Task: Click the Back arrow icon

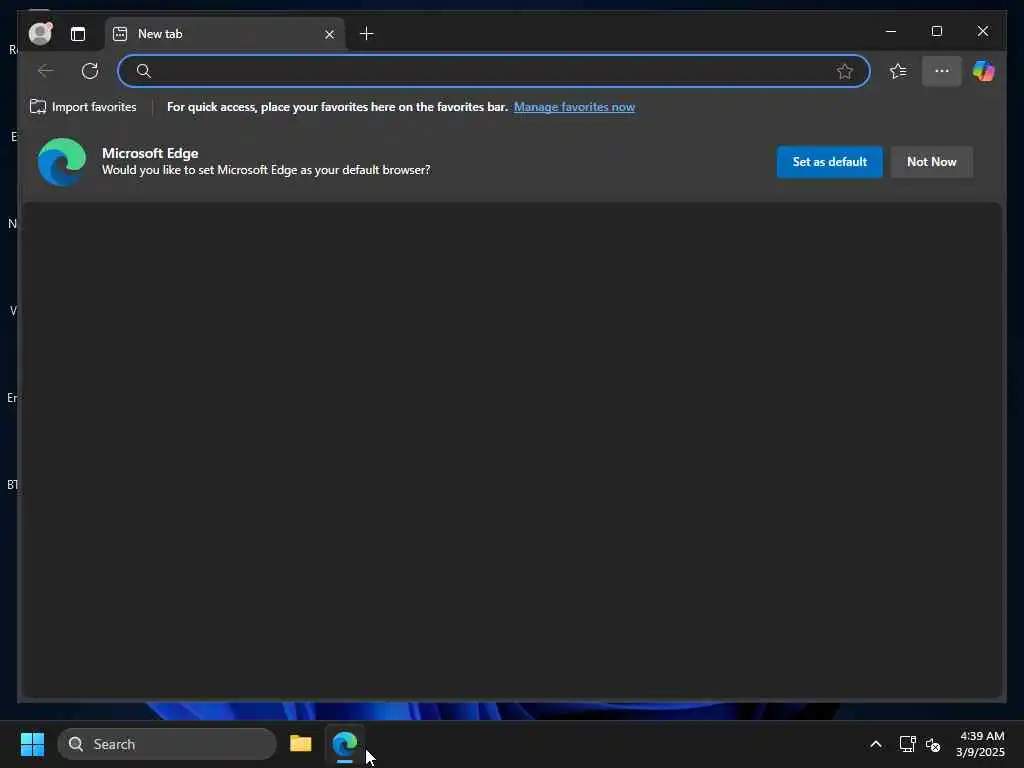Action: pyautogui.click(x=45, y=71)
